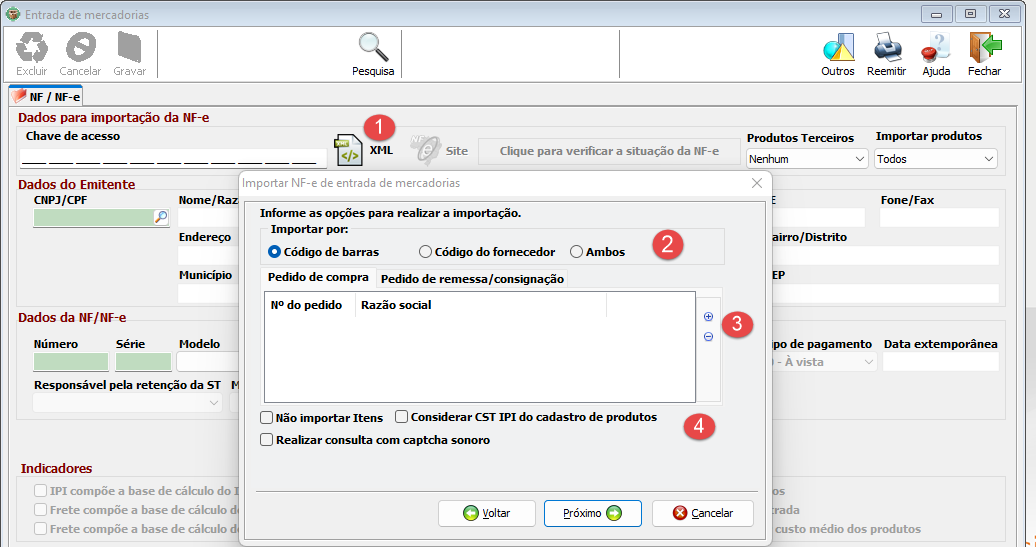Select Código do fornecedor radio option
1036x547 pixels.
click(x=426, y=252)
